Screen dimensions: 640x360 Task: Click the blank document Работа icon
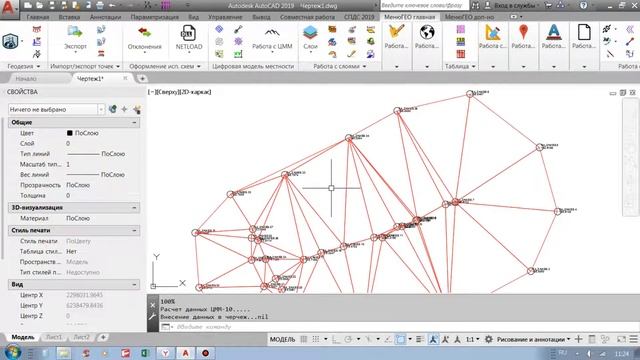coord(584,32)
